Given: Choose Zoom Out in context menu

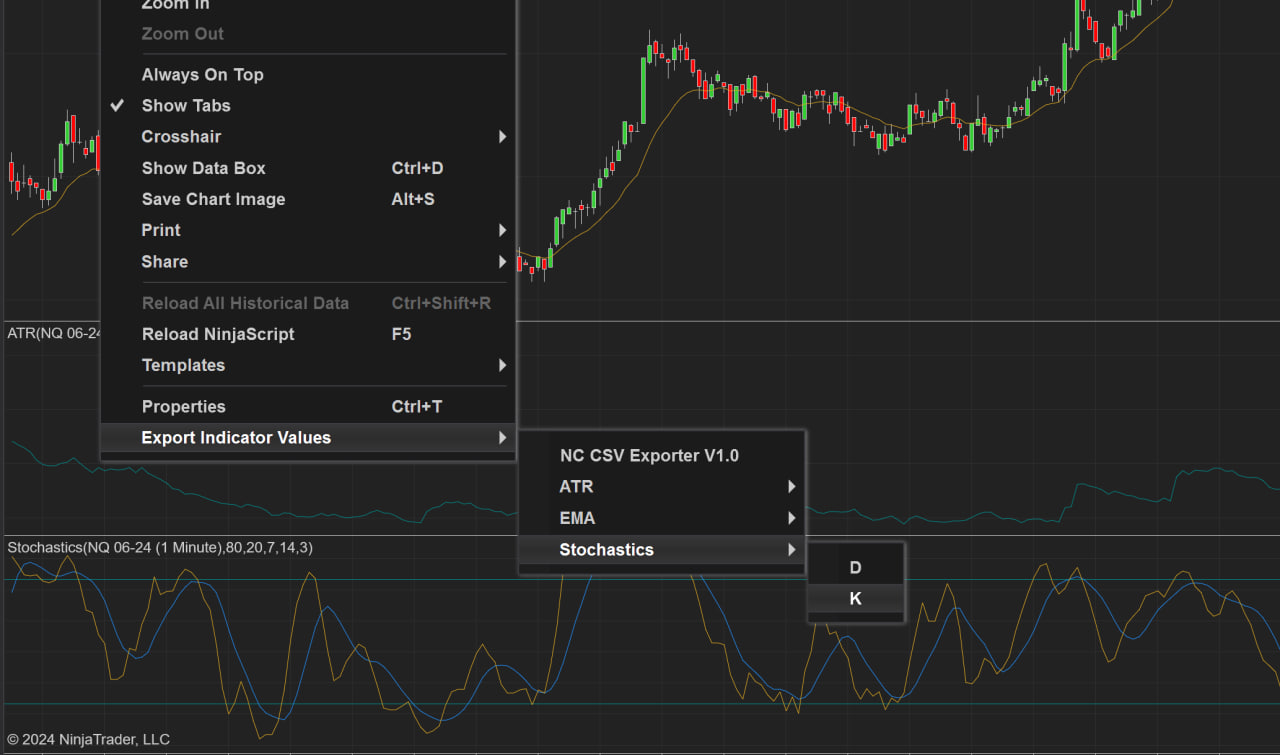Looking at the screenshot, I should coord(183,34).
